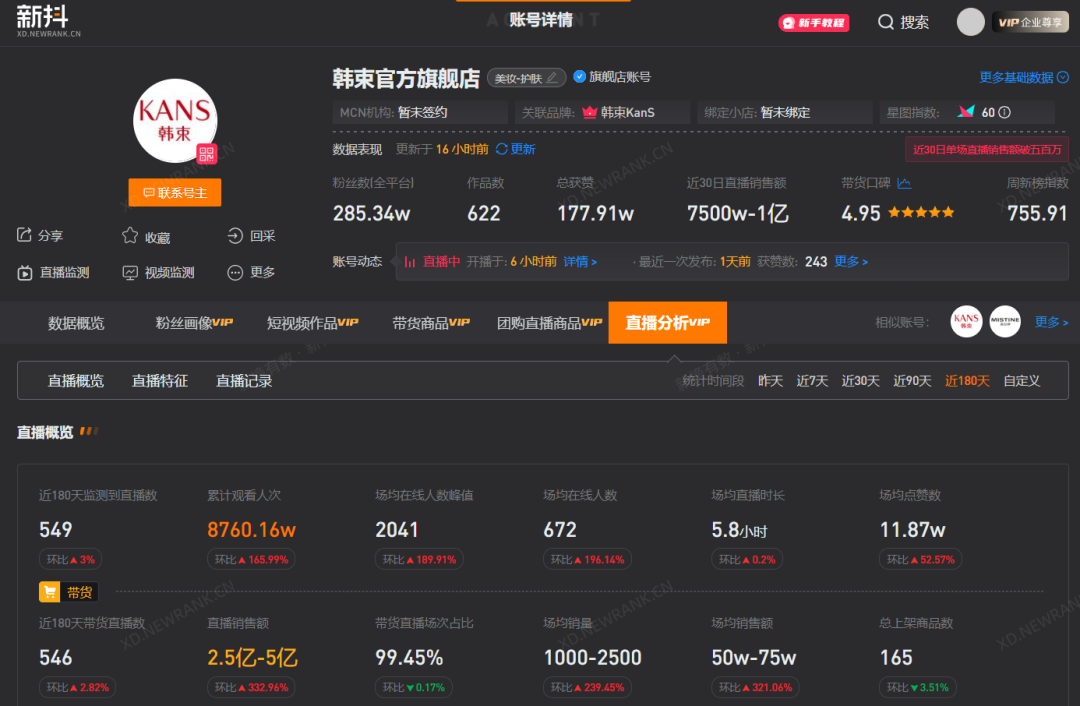
Task: Open the 带货口碑 trend chart icon
Action: [904, 183]
